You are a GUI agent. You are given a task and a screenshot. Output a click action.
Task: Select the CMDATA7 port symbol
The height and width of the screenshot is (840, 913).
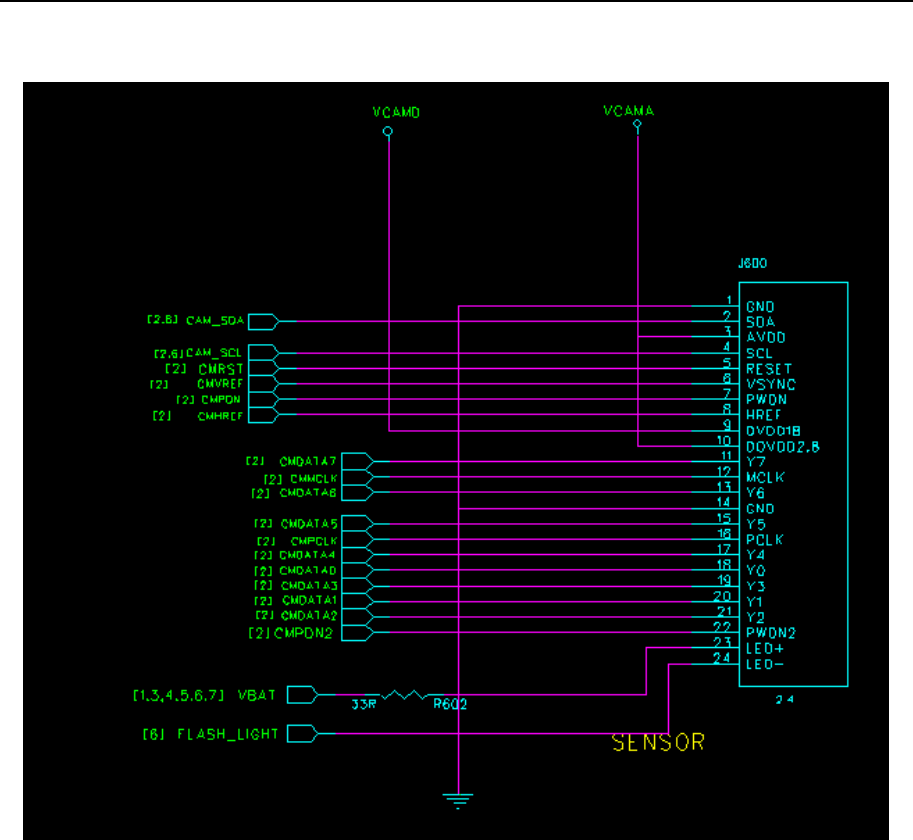coord(358,461)
